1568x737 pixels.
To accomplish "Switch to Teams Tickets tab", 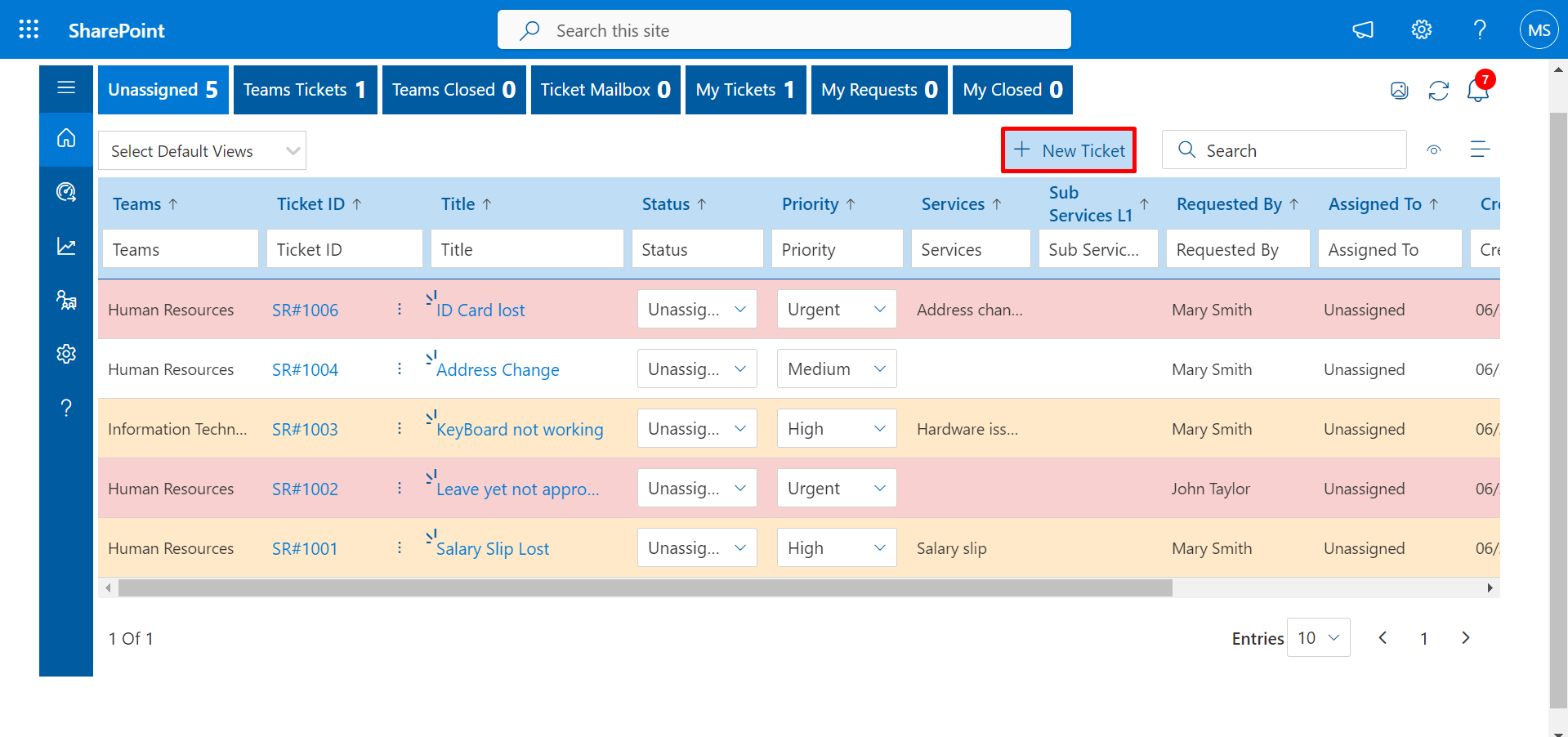I will point(306,90).
